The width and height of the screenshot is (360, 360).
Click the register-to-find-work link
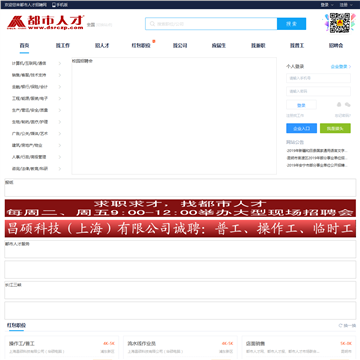(x=295, y=116)
